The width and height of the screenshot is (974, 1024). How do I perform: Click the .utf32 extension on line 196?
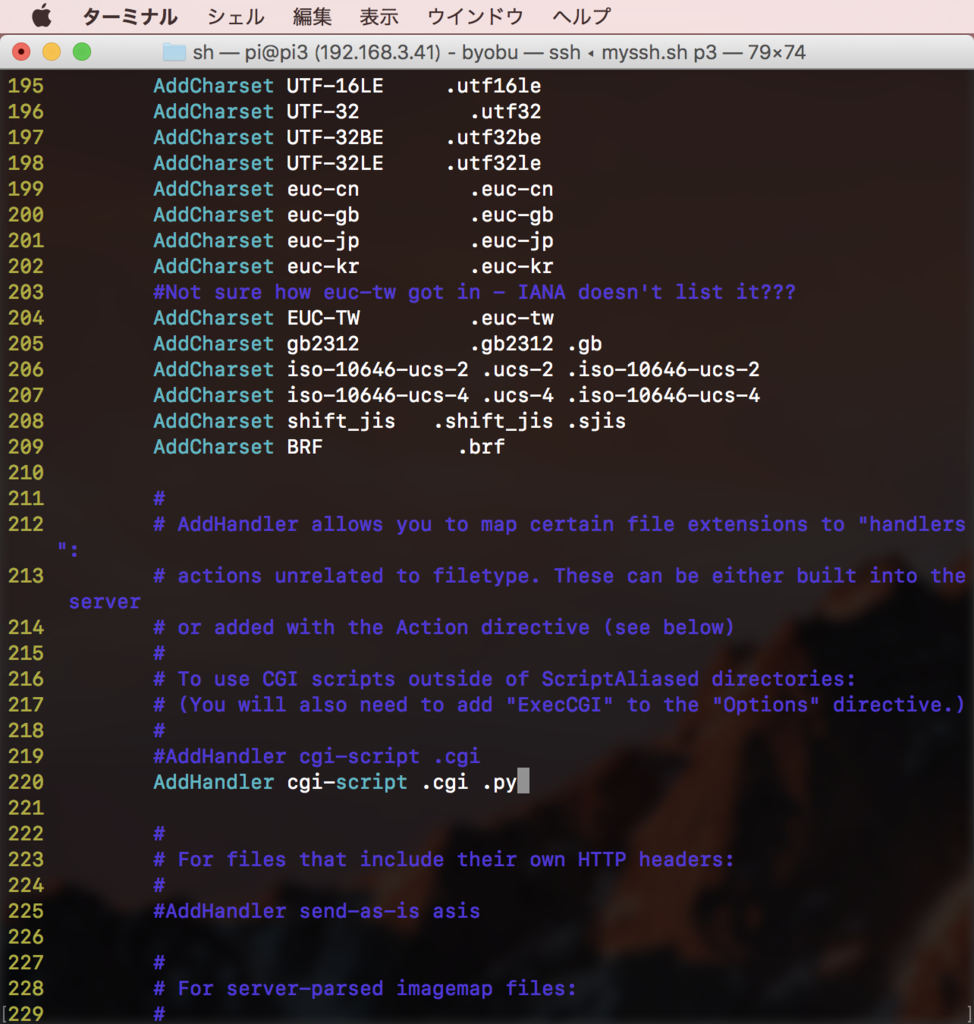point(506,112)
